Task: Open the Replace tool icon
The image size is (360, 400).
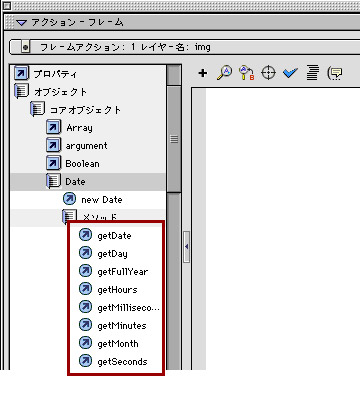Action: [247, 73]
